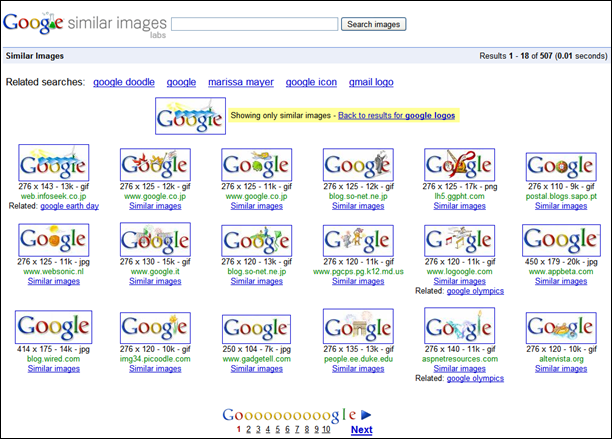The image size is (612, 439).
Task: Go to results page 9
Action: (317, 430)
